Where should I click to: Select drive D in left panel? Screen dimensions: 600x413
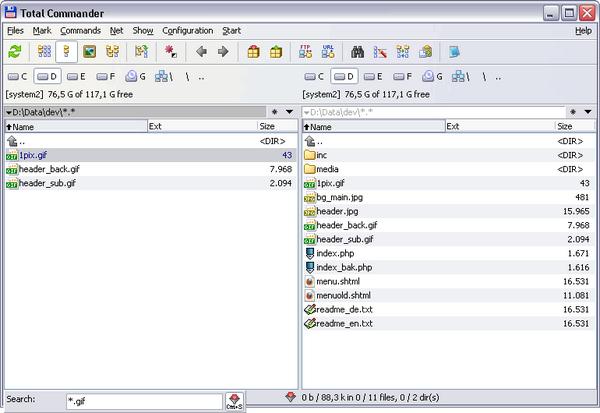pyautogui.click(x=47, y=77)
